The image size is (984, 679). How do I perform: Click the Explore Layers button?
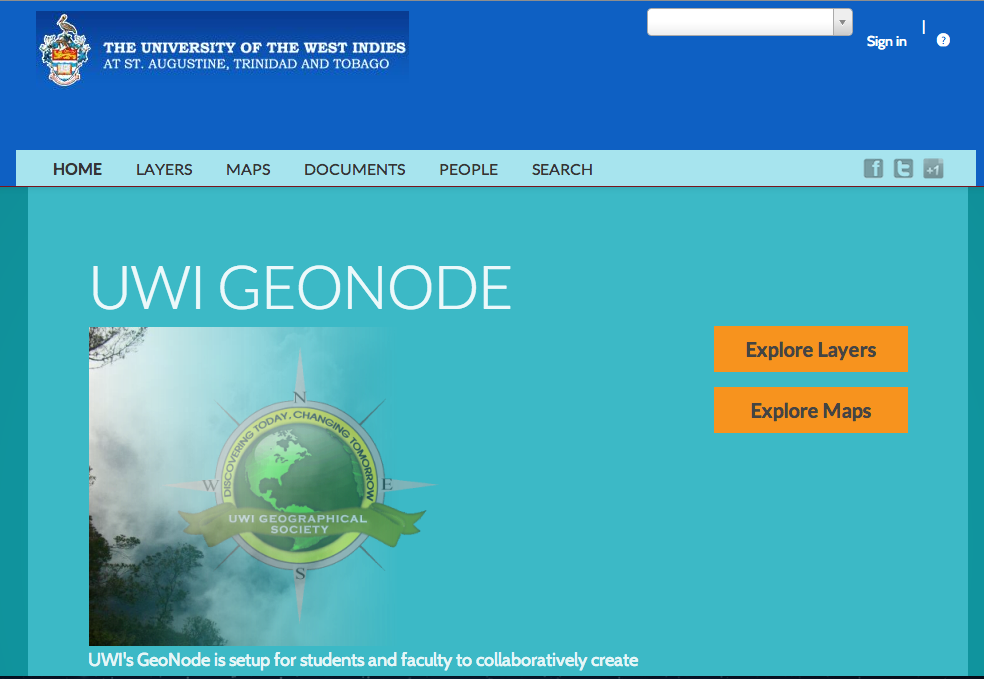(x=811, y=349)
